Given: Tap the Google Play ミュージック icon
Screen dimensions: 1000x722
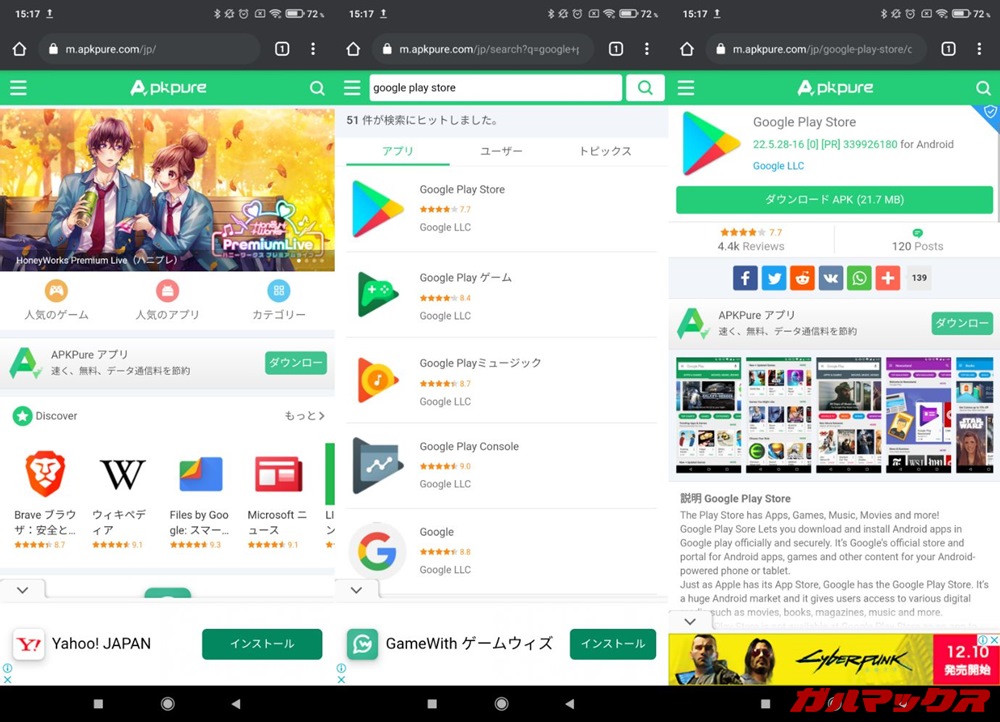Looking at the screenshot, I should pos(377,380).
